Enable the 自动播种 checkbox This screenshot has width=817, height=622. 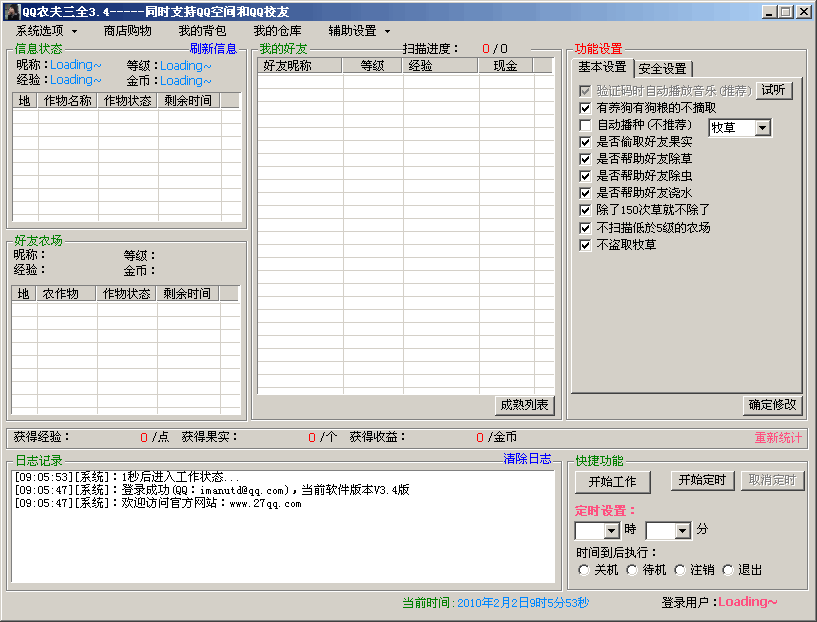click(x=585, y=125)
